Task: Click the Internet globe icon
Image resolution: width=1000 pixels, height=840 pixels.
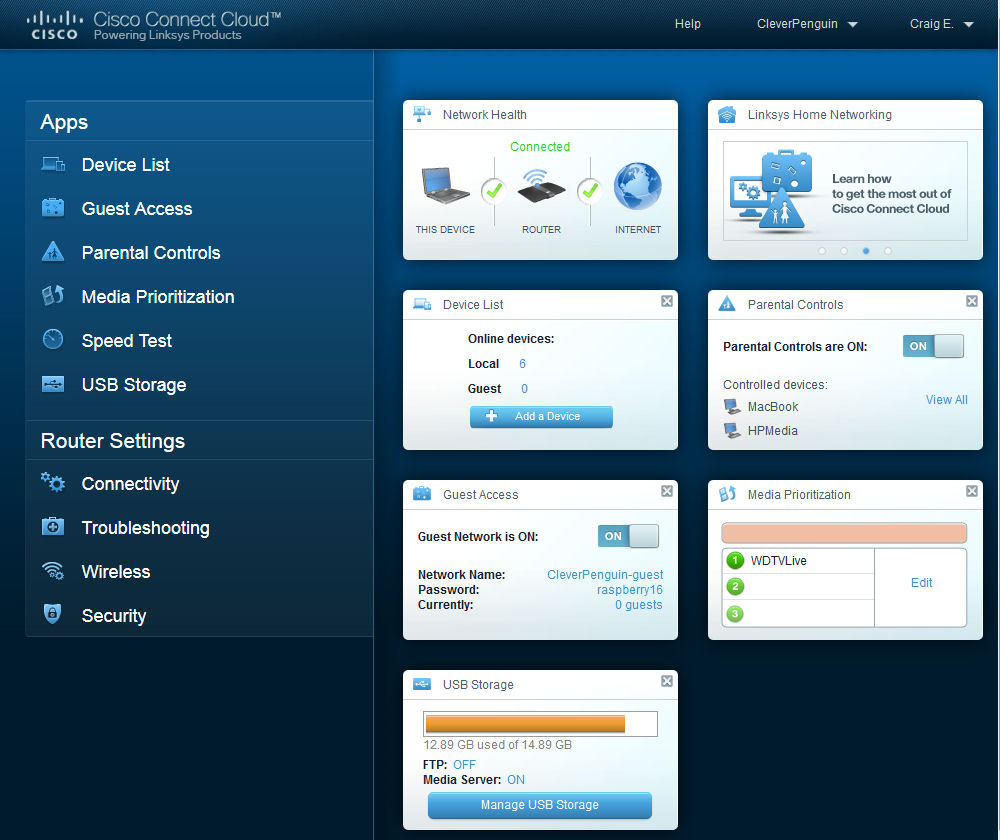Action: point(637,186)
